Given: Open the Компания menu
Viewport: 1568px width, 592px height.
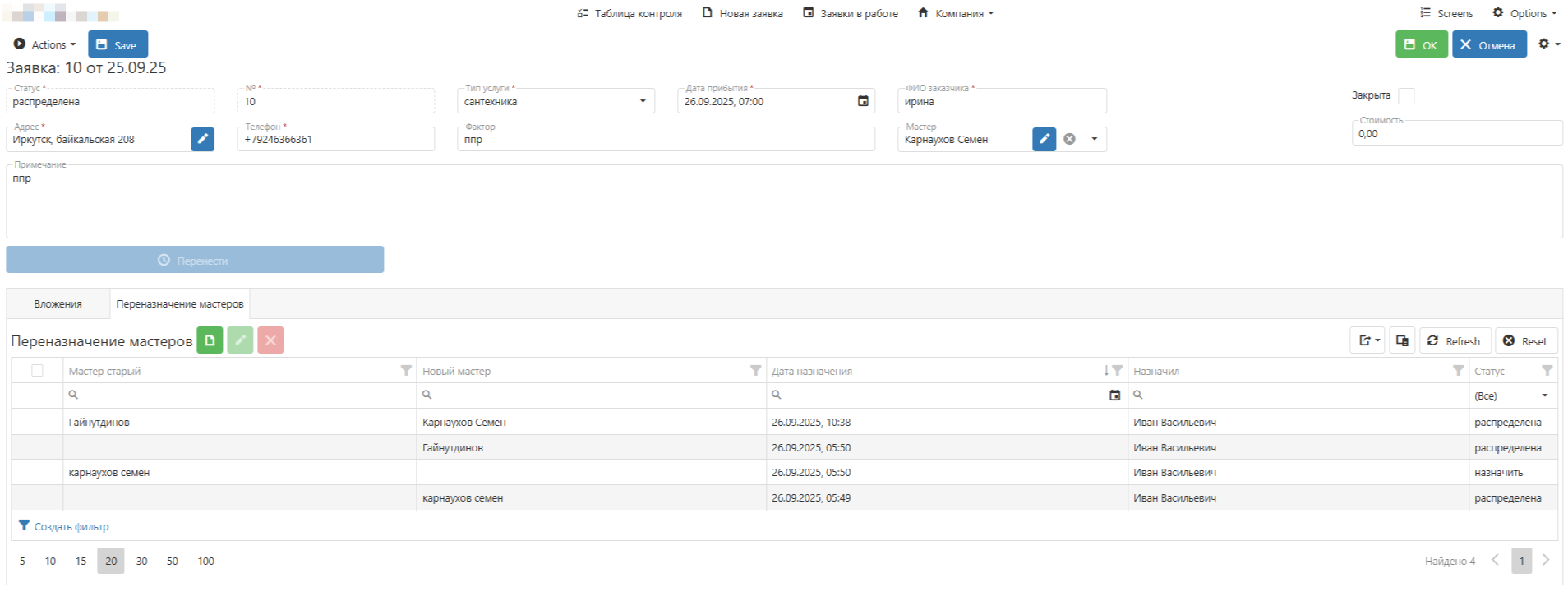Looking at the screenshot, I should point(956,13).
